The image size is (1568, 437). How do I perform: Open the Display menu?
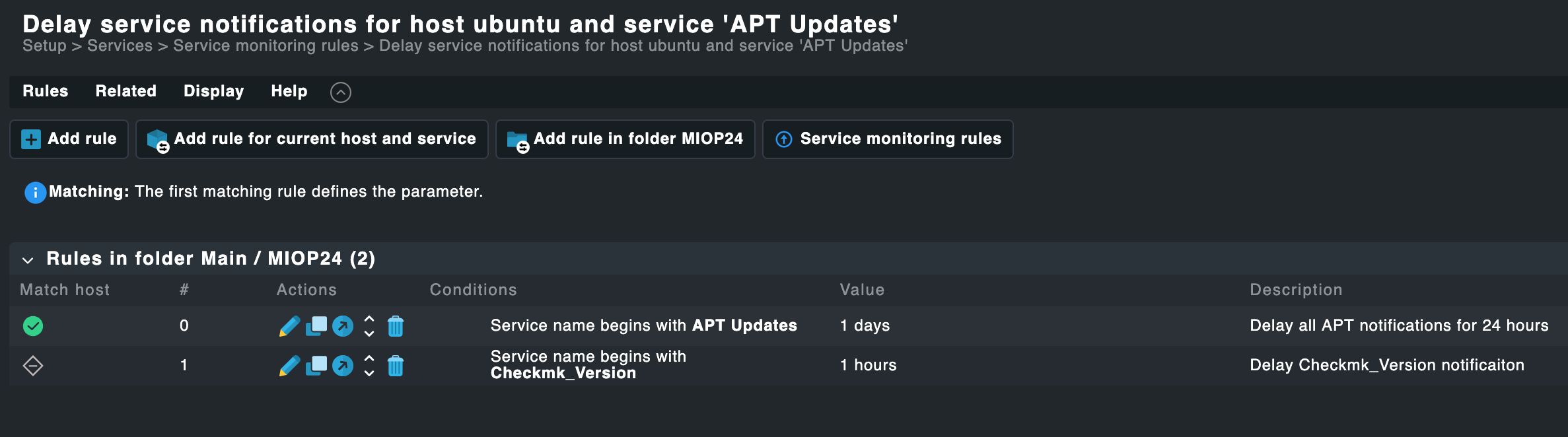(213, 91)
